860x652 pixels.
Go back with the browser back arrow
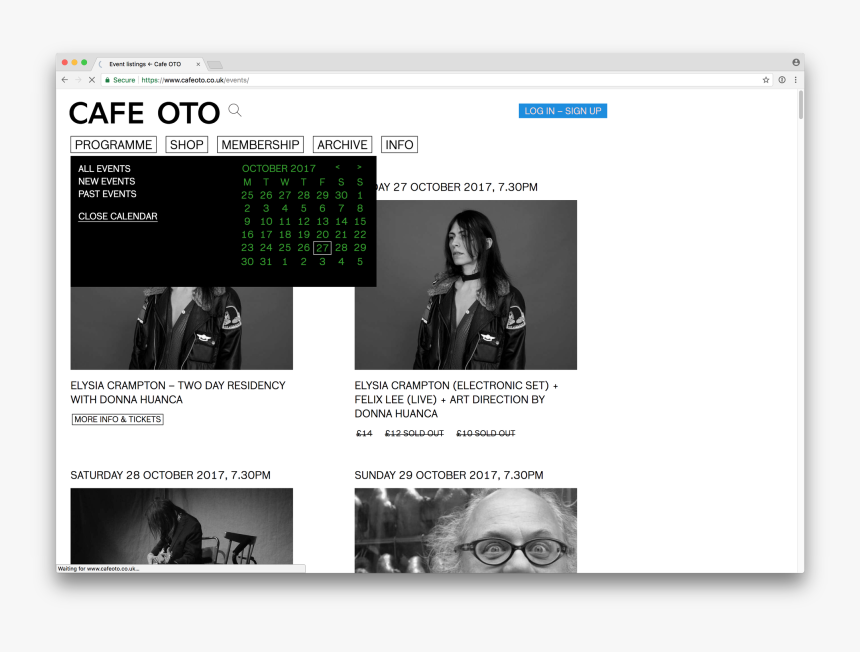click(65, 80)
